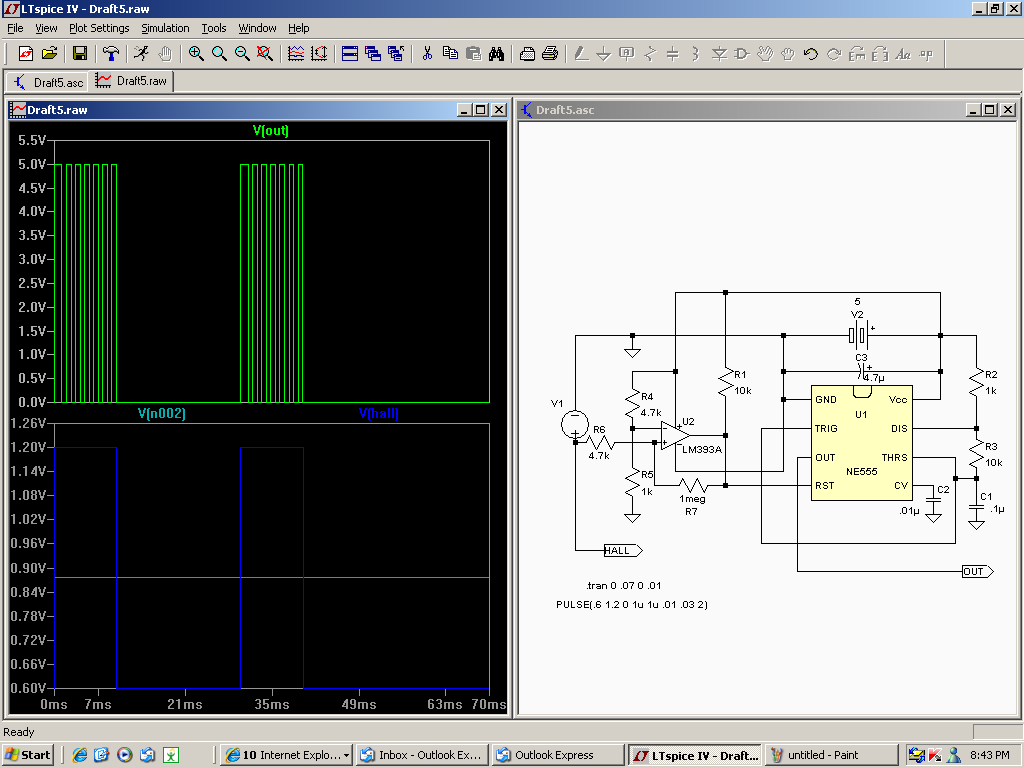
Task: Click the Print Setup icon
Action: 527,54
